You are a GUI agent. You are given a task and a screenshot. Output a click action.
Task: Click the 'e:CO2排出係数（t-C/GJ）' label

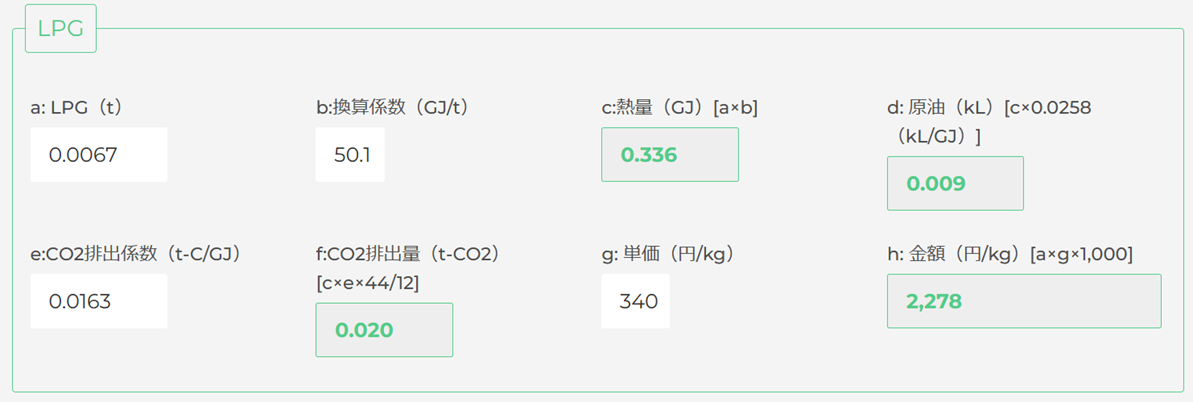[x=137, y=254]
